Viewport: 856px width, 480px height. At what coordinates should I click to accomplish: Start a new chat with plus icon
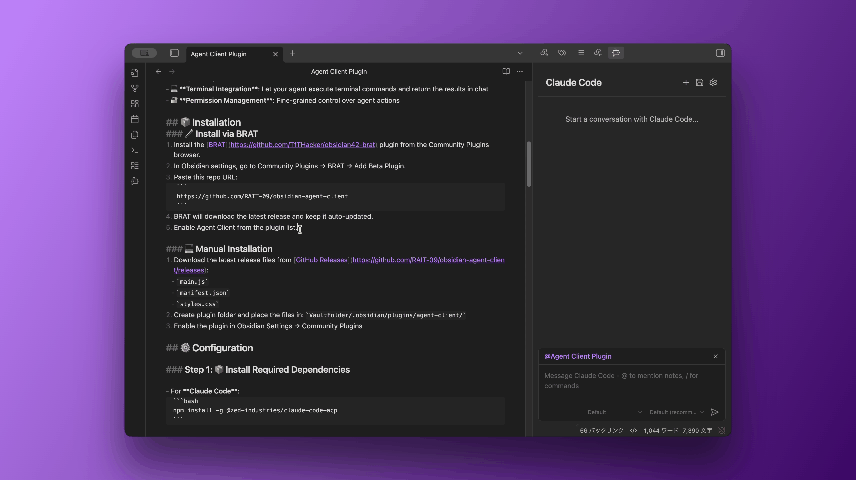(x=686, y=83)
